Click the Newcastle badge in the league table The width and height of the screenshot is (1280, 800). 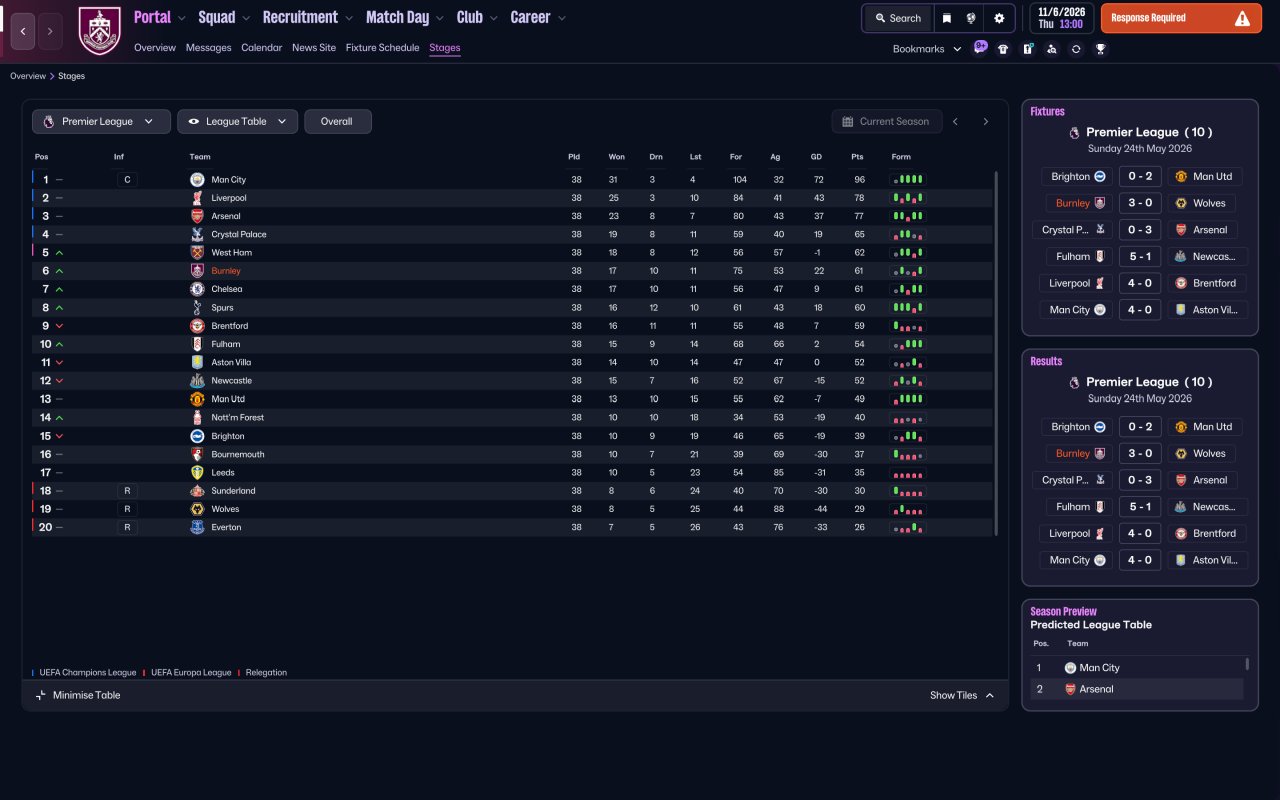[x=197, y=381]
